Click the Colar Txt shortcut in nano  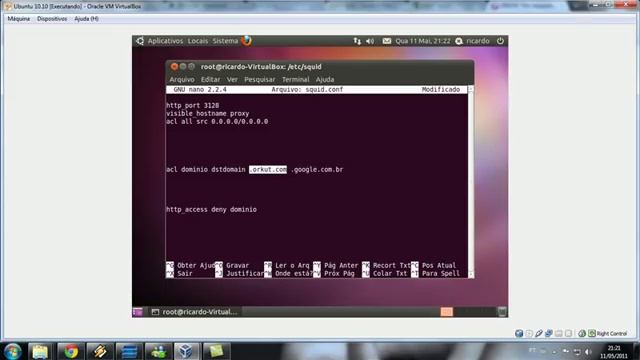pos(385,273)
